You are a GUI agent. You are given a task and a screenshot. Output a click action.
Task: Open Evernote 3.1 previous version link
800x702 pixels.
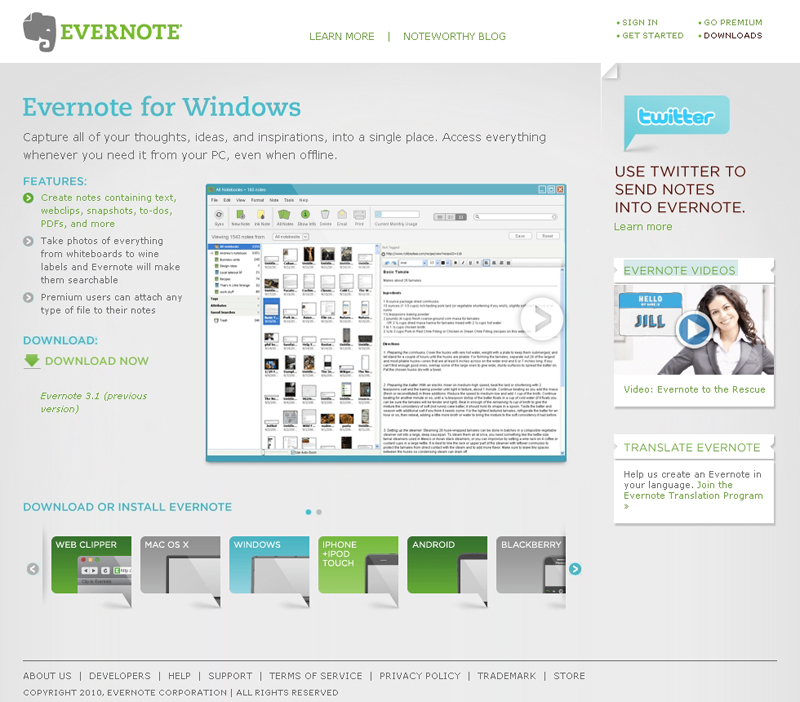(93, 402)
